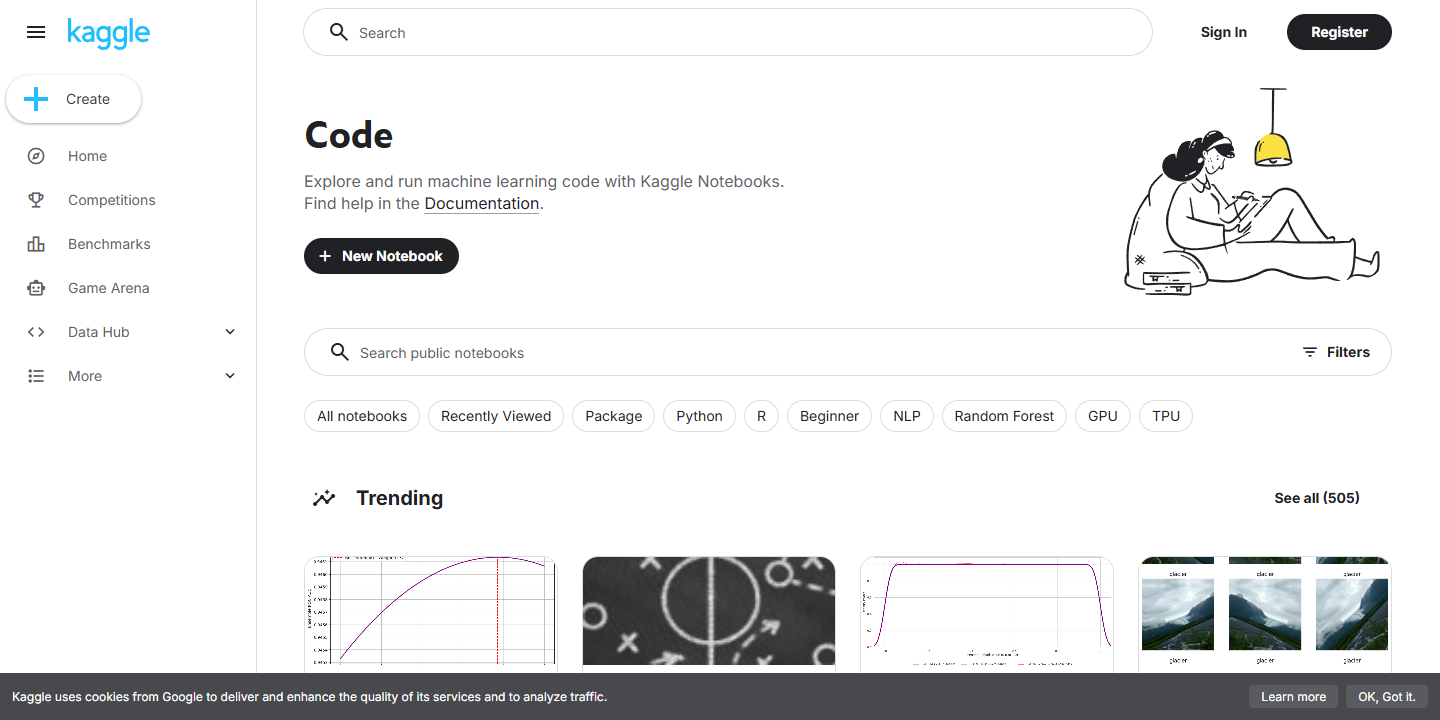
Task: Click See all (505) trending link
Action: (x=1317, y=498)
